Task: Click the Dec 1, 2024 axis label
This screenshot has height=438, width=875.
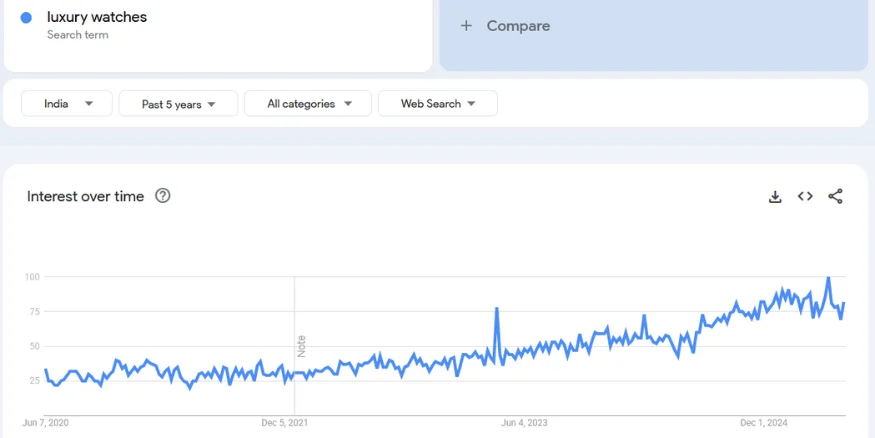Action: 764,423
